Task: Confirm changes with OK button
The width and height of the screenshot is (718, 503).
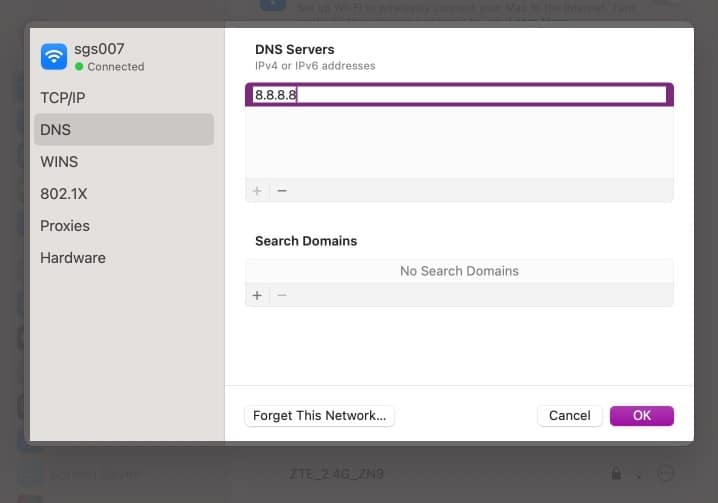Action: point(642,416)
